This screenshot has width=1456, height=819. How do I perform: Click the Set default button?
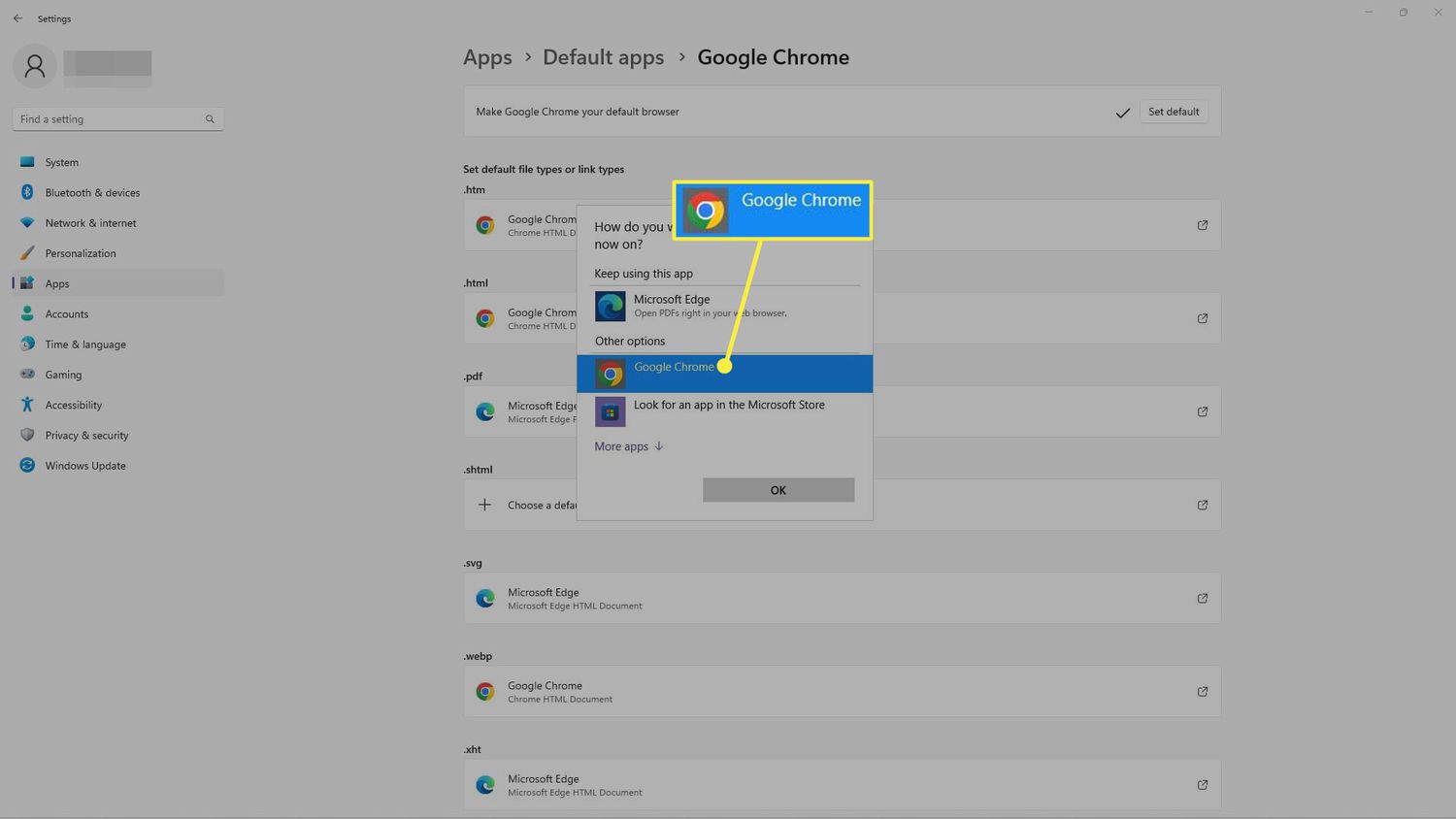1173,112
